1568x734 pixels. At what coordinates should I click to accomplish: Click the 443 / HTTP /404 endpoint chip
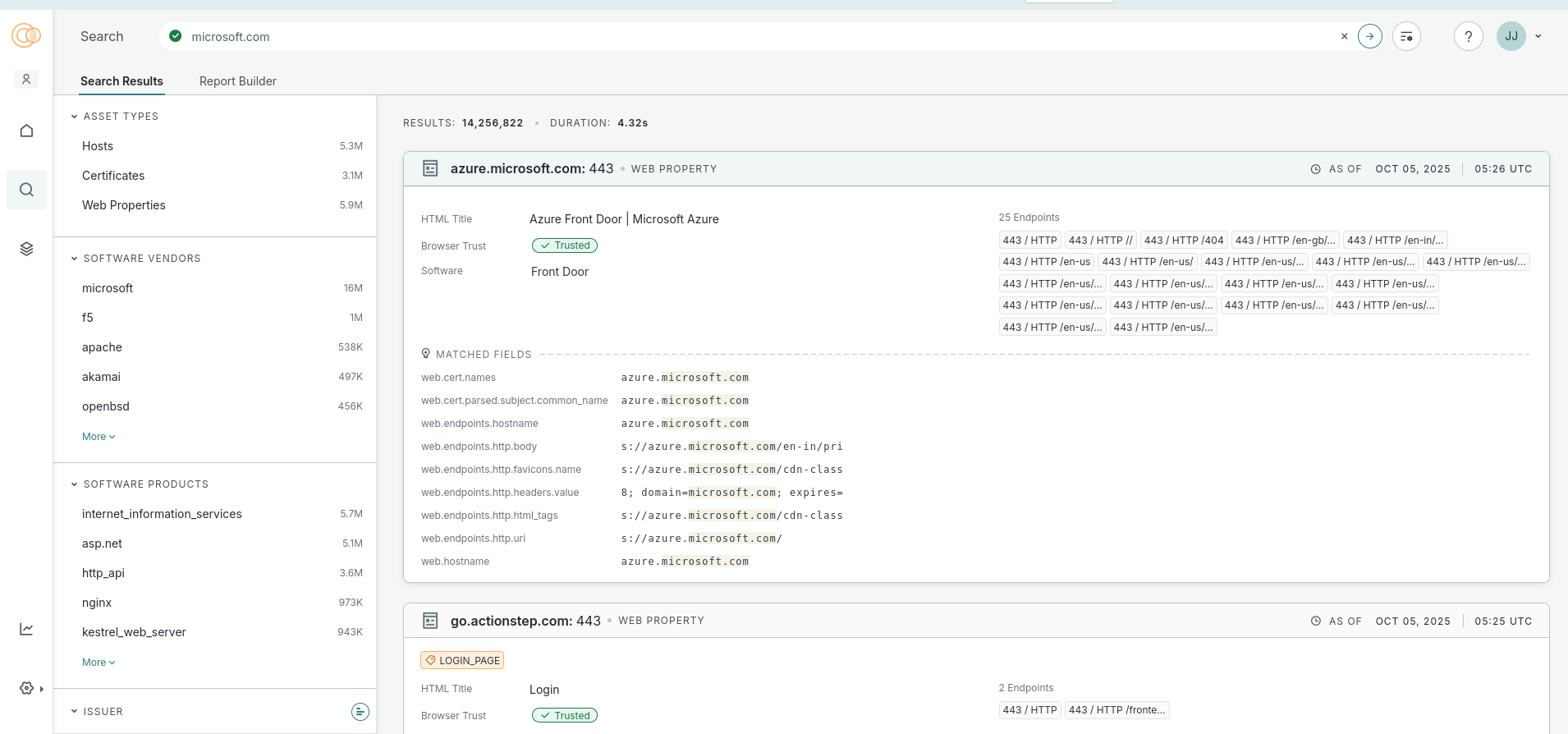[x=1184, y=241]
